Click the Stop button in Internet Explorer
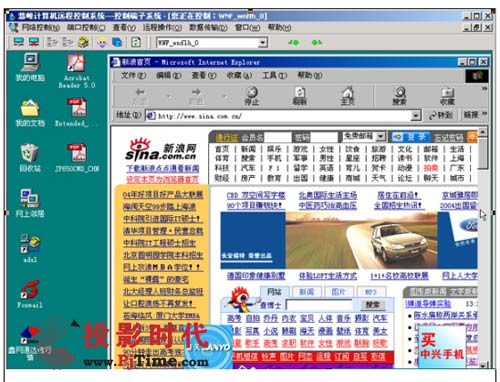The image size is (500, 382). (252, 96)
